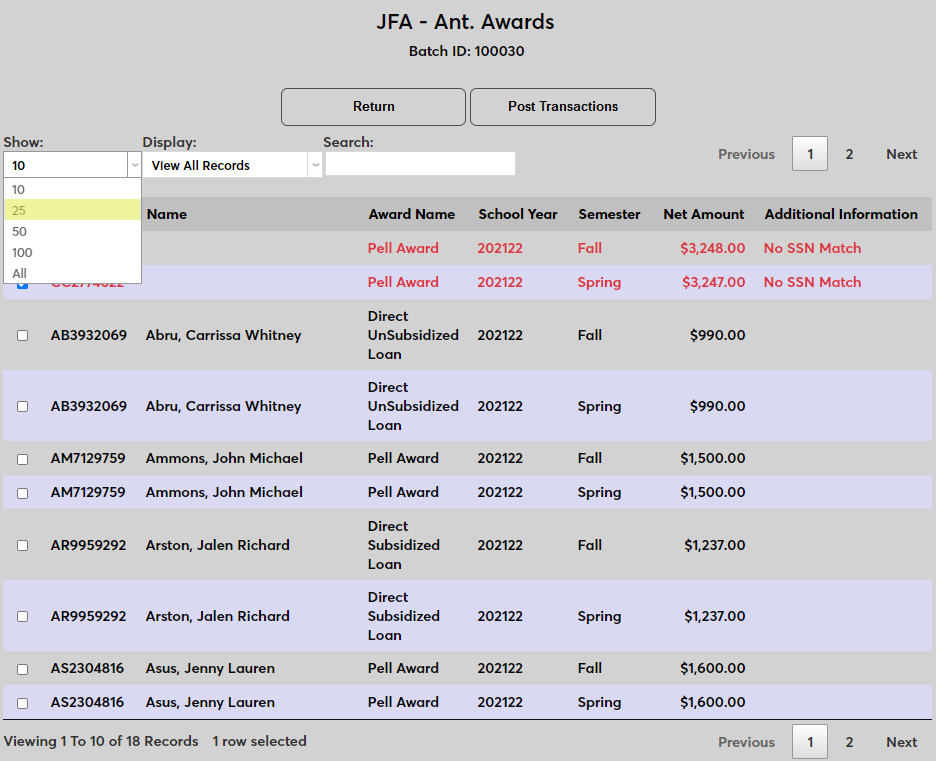Click inside the Search input field
Screen dimensions: 936x761
(x=420, y=163)
